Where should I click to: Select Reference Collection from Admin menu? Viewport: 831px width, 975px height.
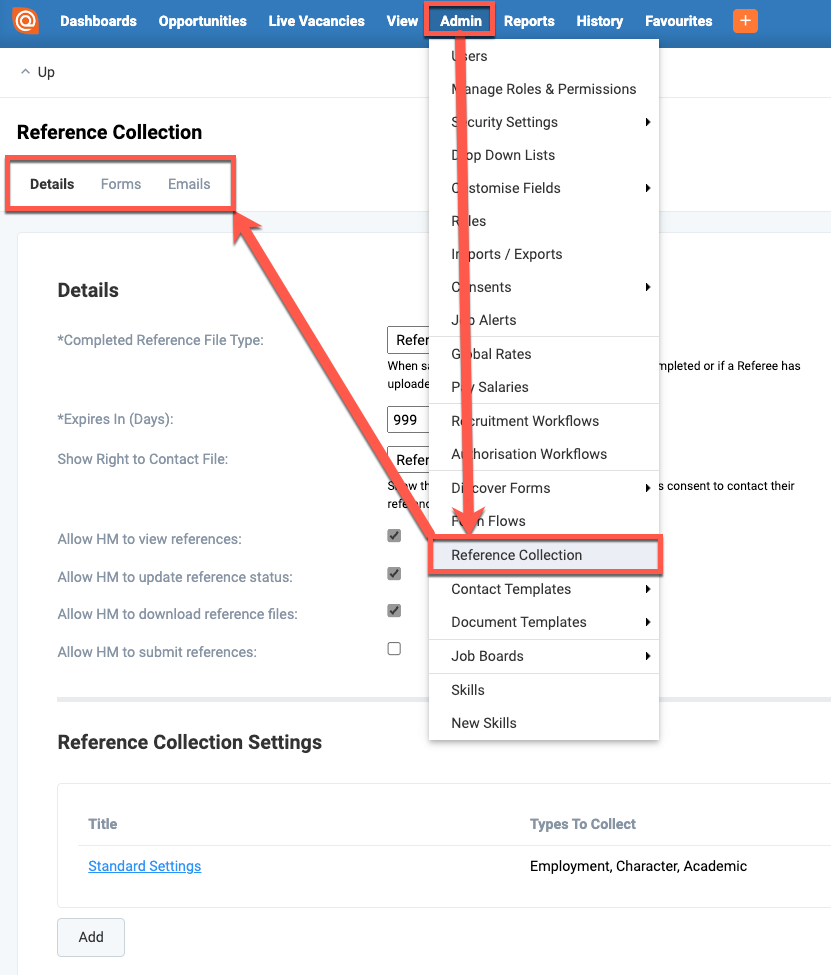[x=516, y=555]
